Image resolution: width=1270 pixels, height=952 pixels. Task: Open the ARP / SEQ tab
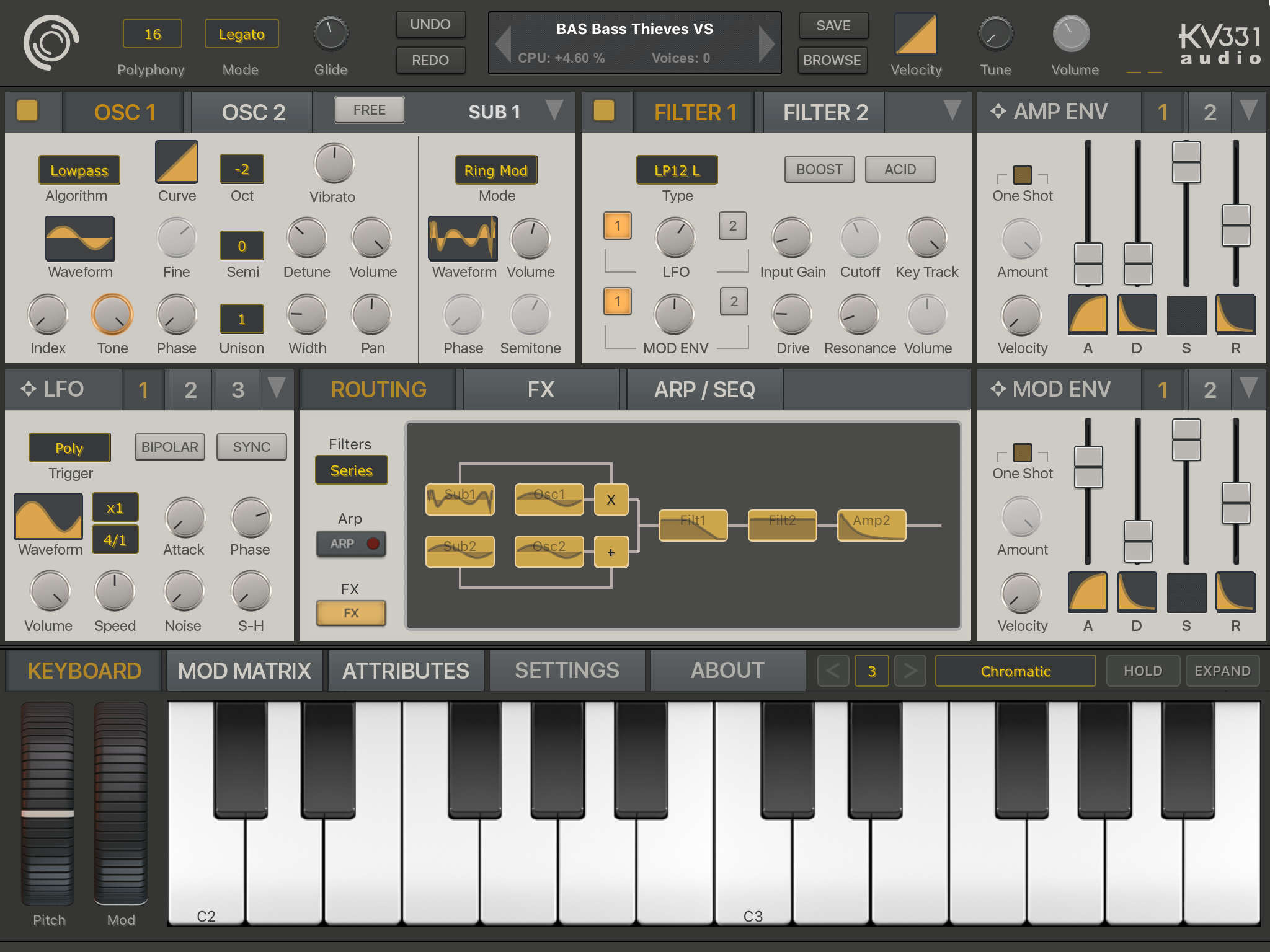pos(704,390)
